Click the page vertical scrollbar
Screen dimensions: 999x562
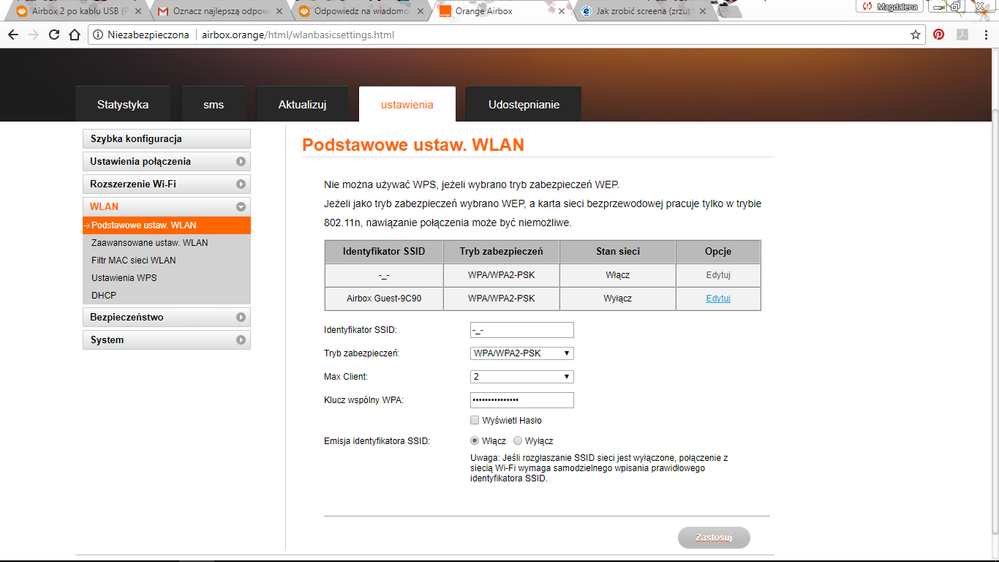[995, 322]
